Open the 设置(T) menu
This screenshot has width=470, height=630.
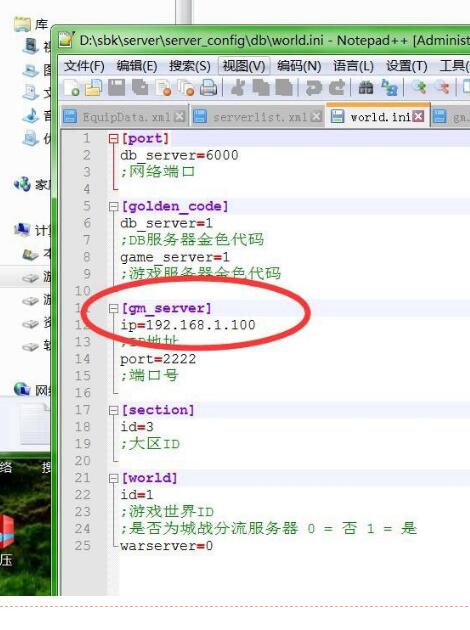coord(407,66)
